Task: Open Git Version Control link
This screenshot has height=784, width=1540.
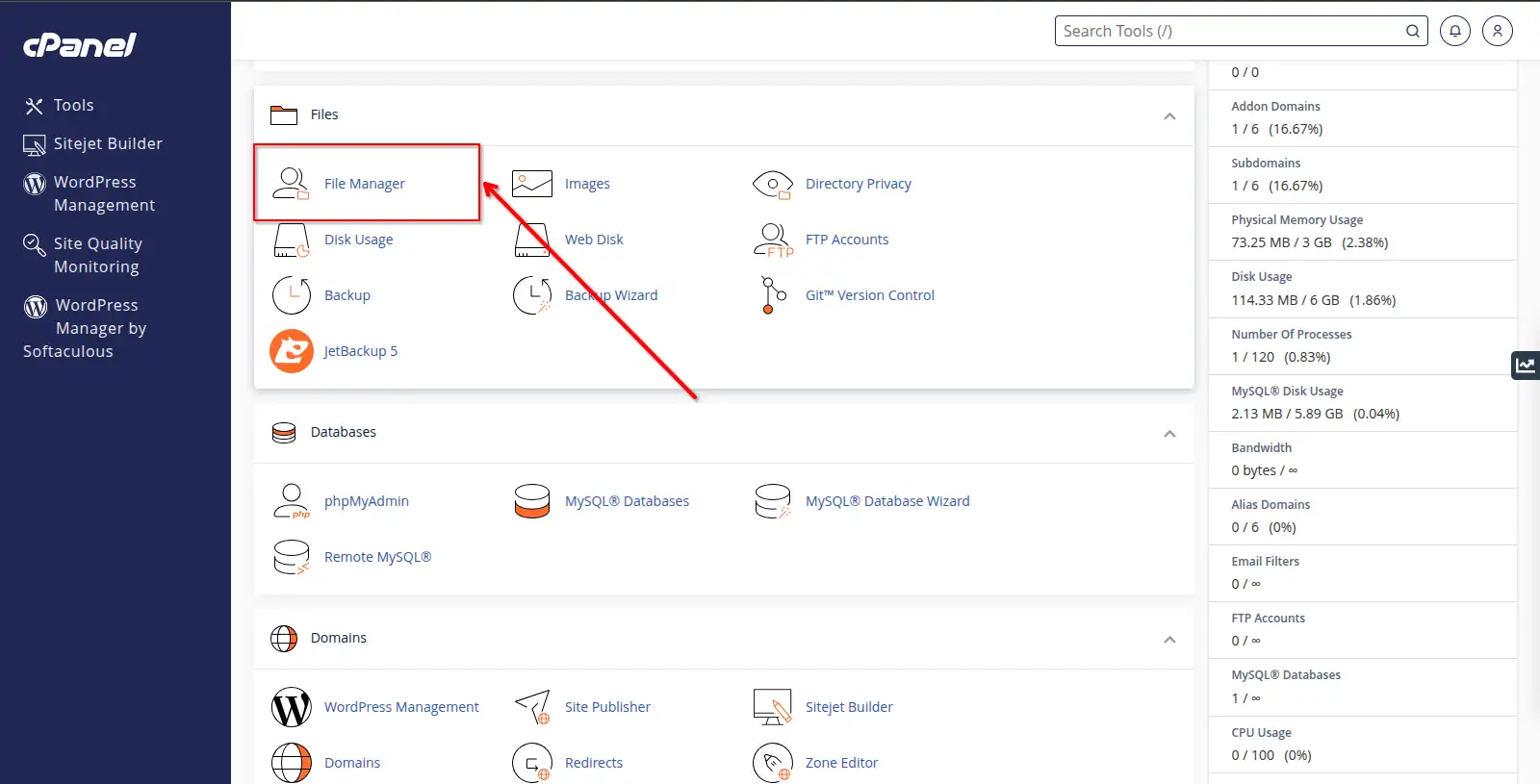Action: click(x=870, y=295)
